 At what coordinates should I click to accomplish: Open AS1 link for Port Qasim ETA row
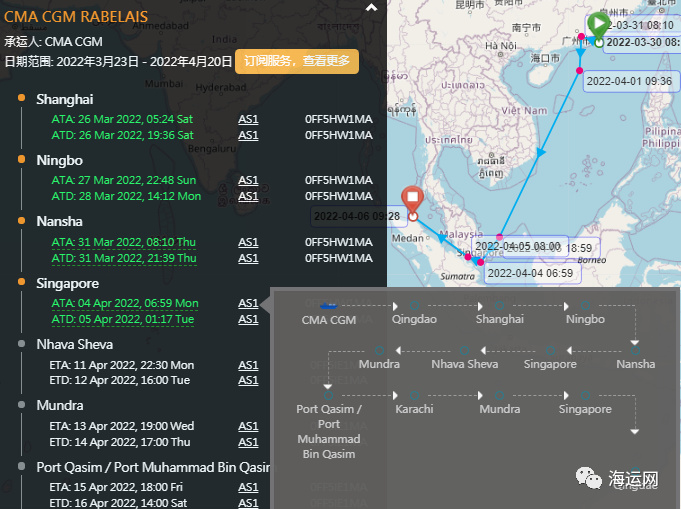point(248,487)
